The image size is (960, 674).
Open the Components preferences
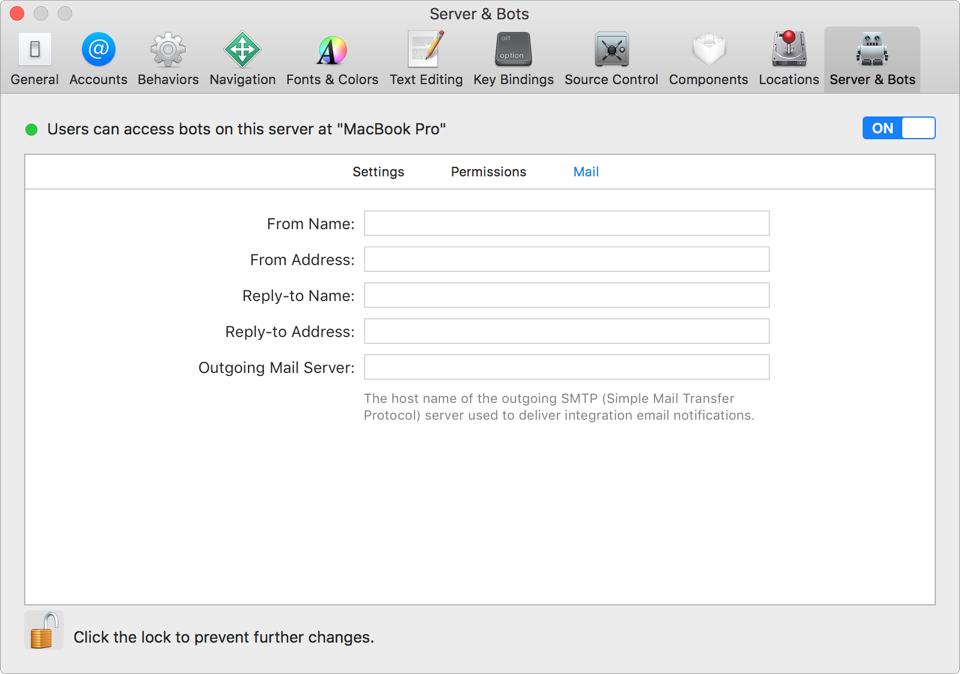point(708,57)
